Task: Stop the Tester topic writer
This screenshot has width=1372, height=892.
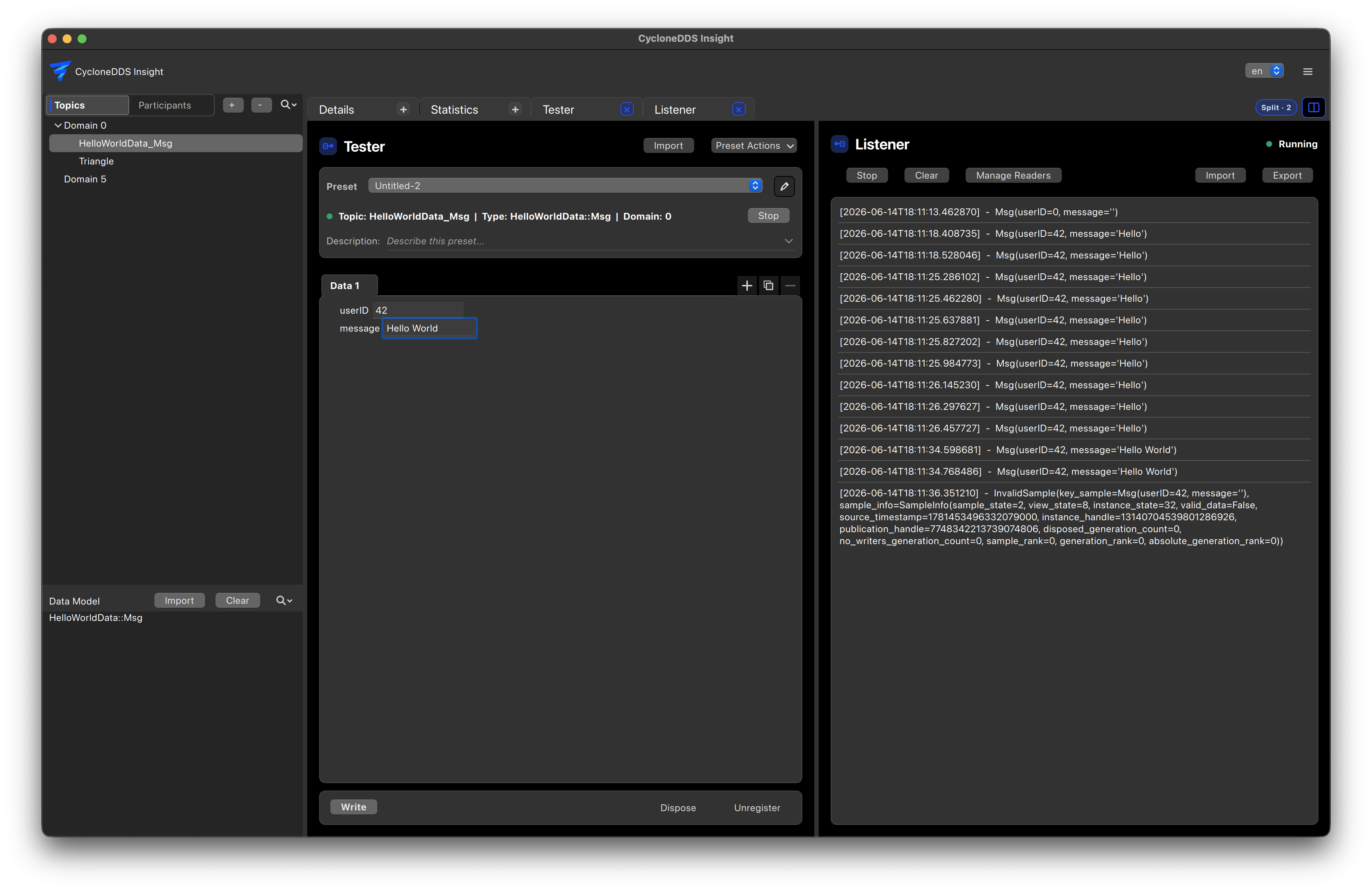Action: tap(768, 215)
